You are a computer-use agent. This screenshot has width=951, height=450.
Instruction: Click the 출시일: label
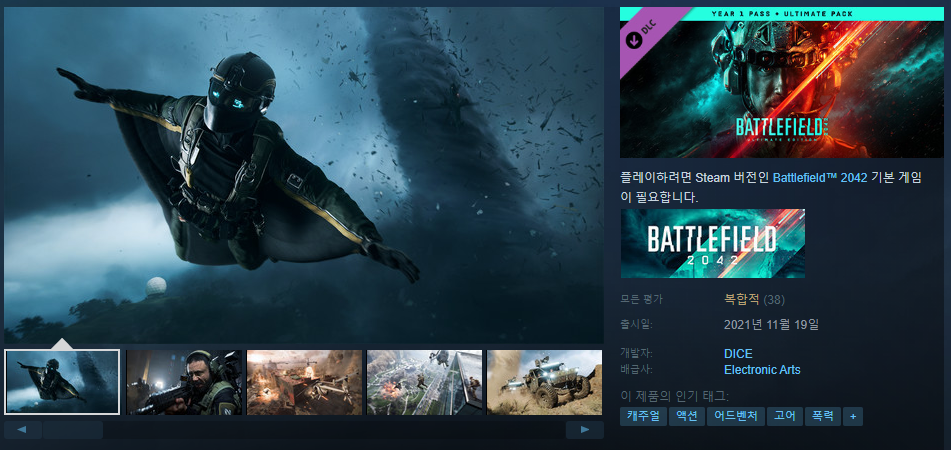pyautogui.click(x=637, y=323)
